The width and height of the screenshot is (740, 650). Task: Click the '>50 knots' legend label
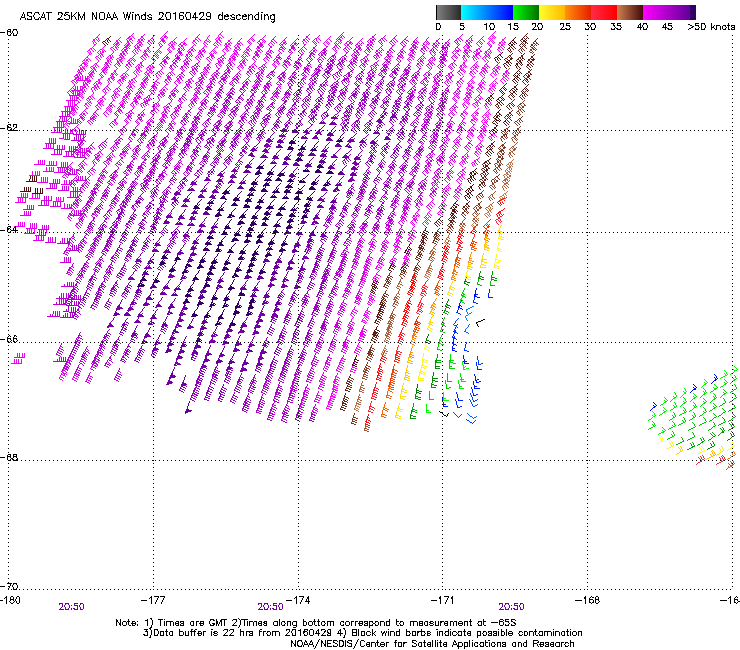711,27
